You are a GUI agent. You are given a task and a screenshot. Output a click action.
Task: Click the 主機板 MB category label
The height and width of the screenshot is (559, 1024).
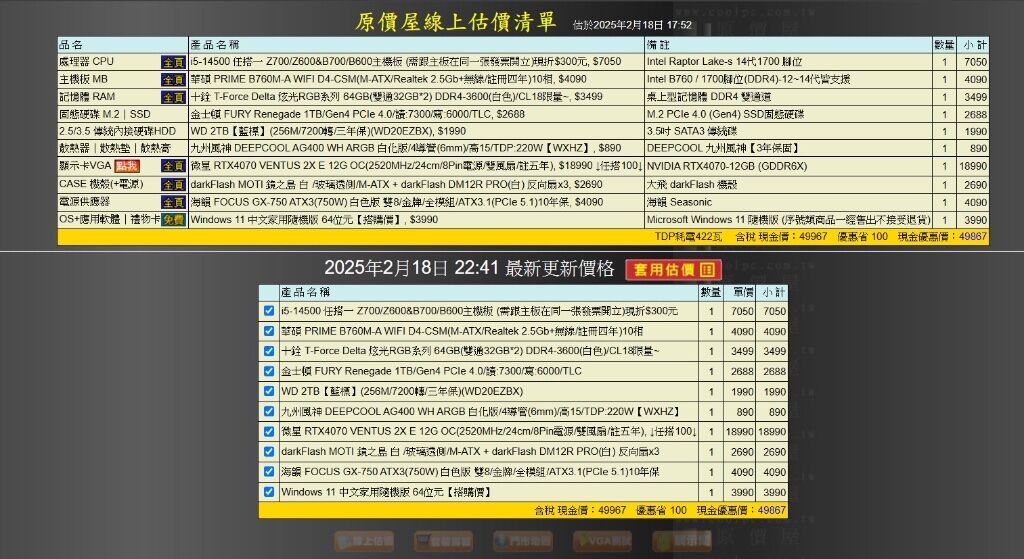pos(84,79)
